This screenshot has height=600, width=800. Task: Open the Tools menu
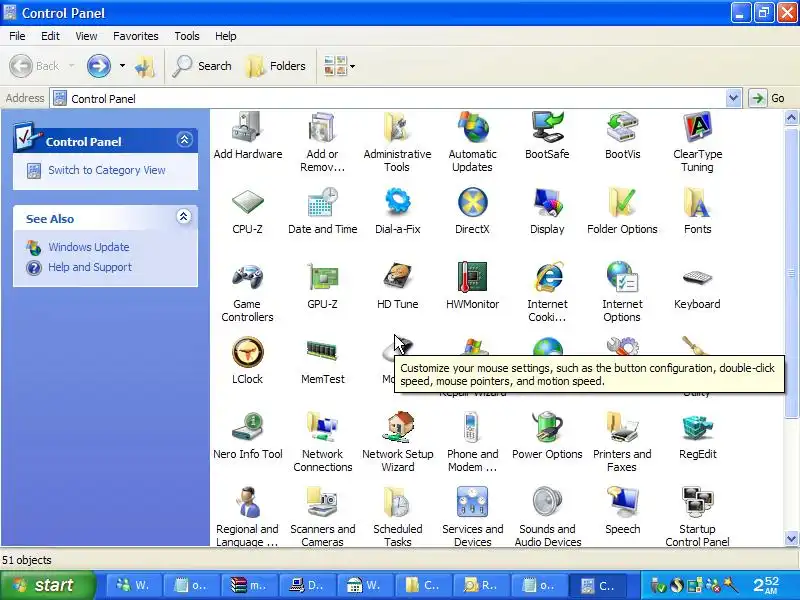[187, 36]
